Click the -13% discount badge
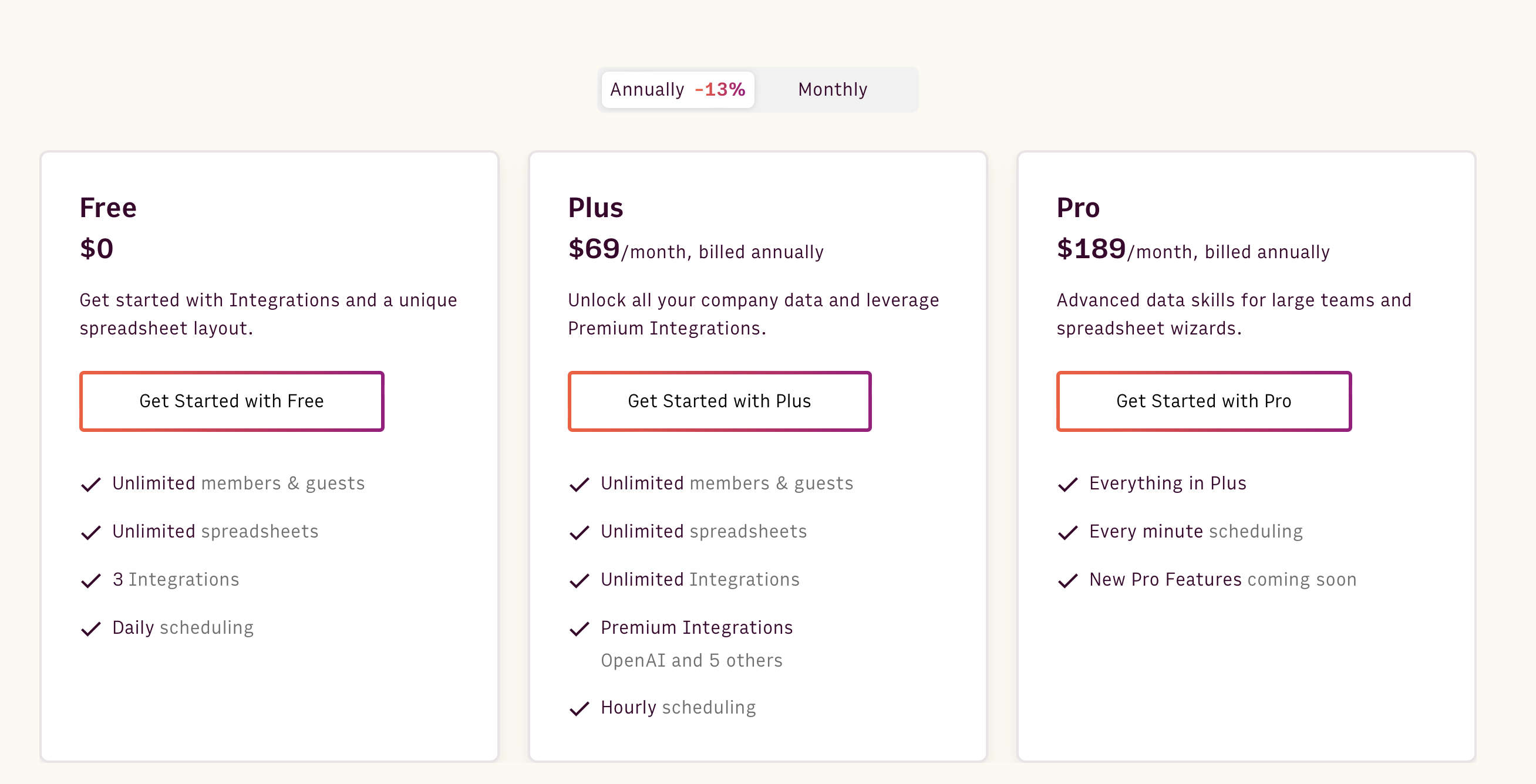 (x=720, y=90)
